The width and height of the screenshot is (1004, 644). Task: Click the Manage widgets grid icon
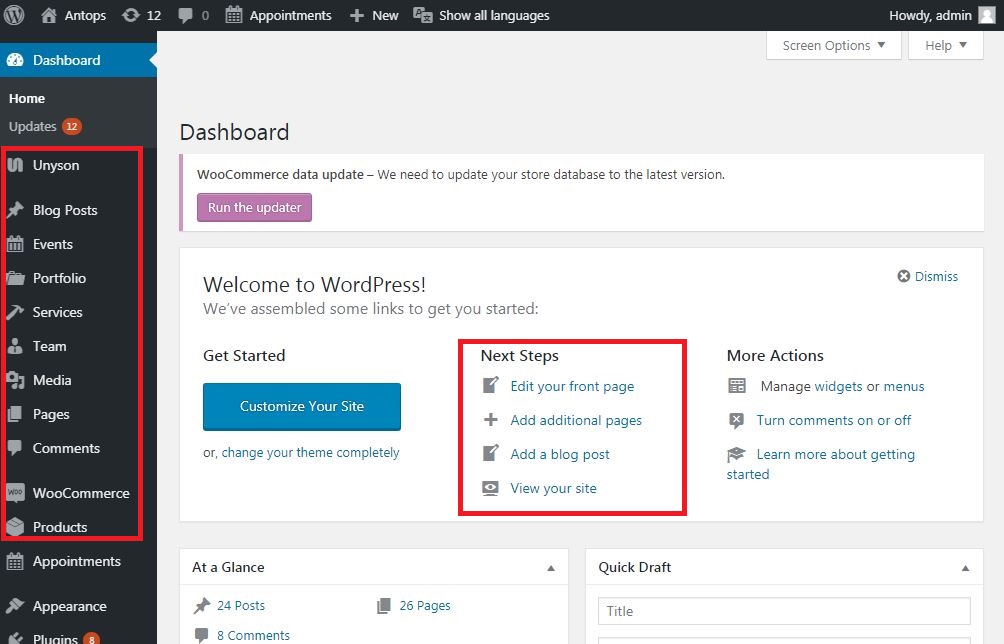[737, 386]
